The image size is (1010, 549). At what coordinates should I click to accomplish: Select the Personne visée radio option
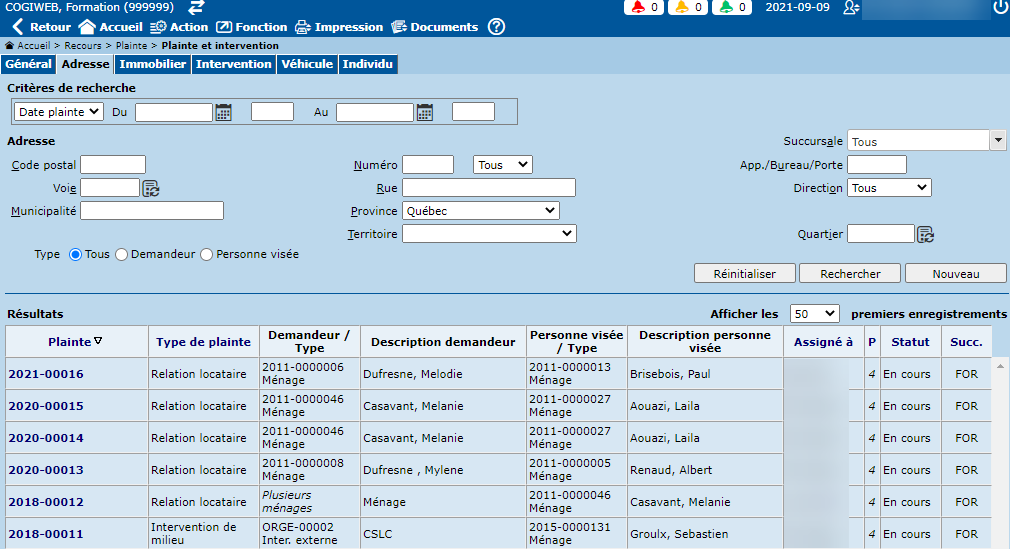[207, 255]
